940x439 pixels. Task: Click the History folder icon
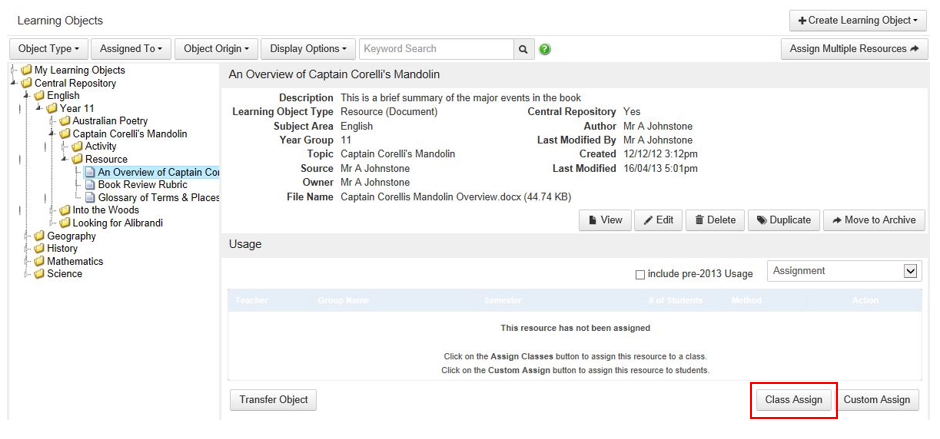(x=40, y=249)
